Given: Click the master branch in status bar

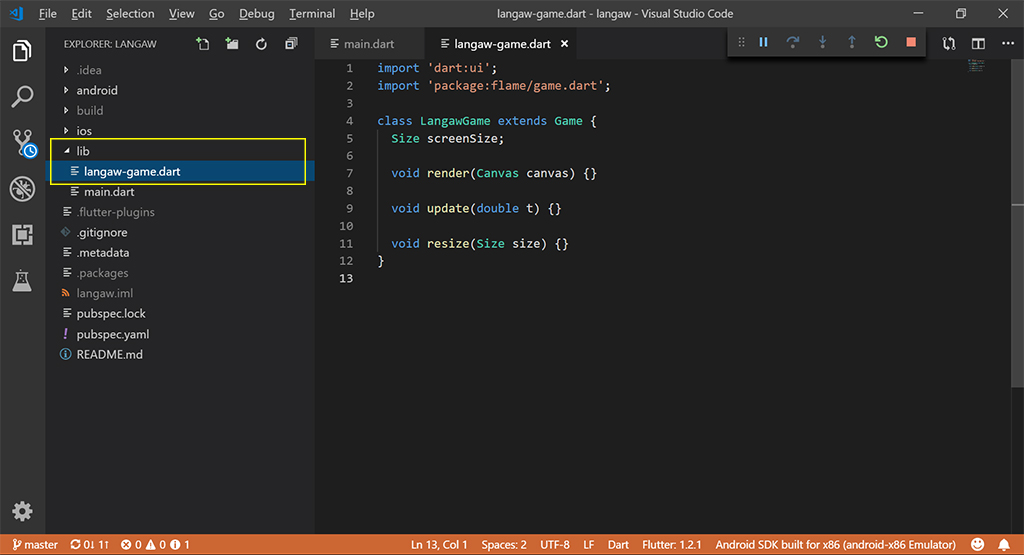Looking at the screenshot, I should coord(34,545).
